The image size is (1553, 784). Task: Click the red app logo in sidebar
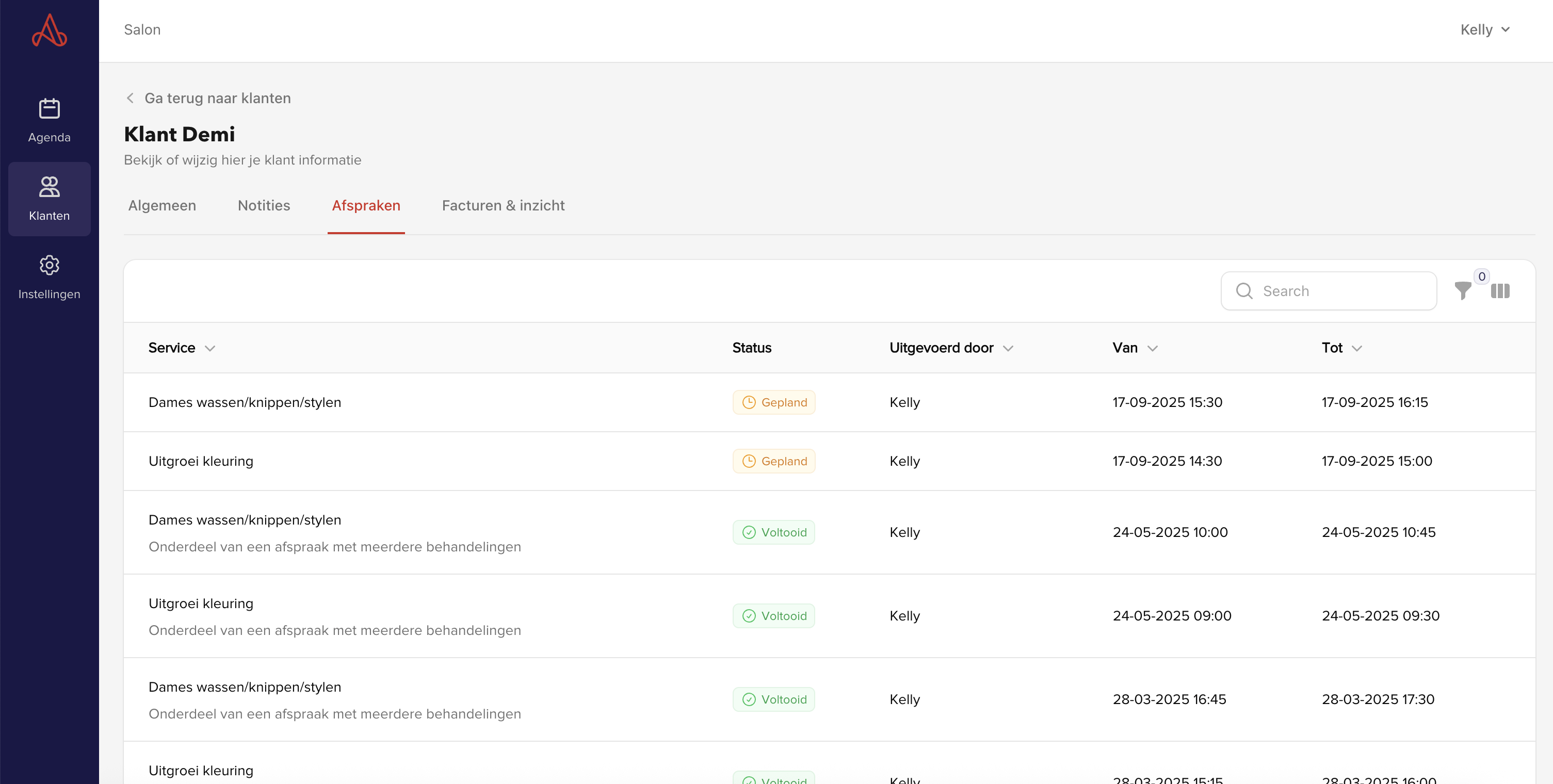[x=49, y=30]
